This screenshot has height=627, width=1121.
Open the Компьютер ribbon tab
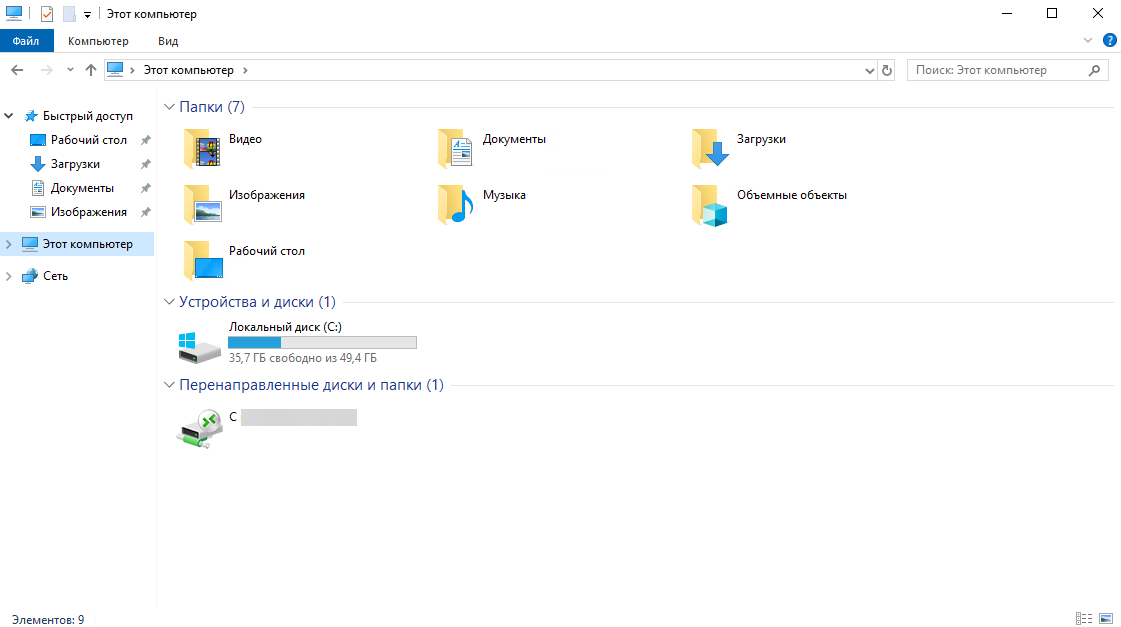pyautogui.click(x=98, y=41)
